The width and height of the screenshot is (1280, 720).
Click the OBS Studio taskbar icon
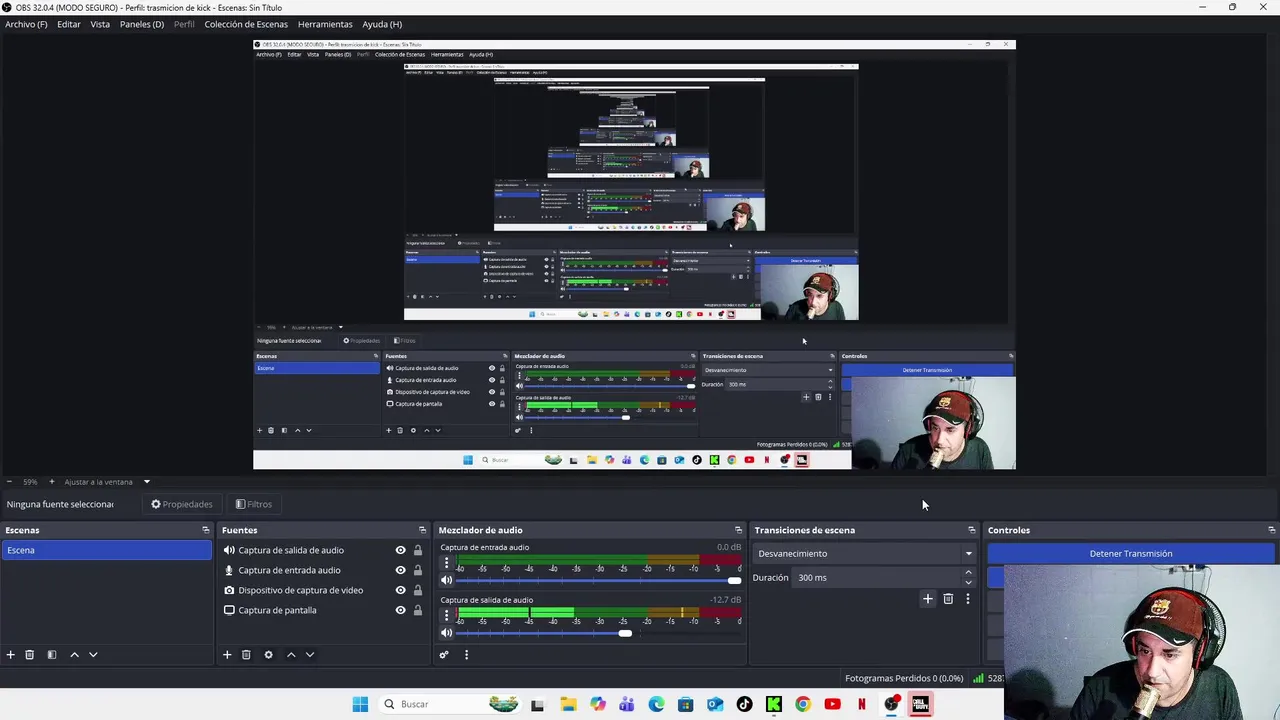coord(891,704)
